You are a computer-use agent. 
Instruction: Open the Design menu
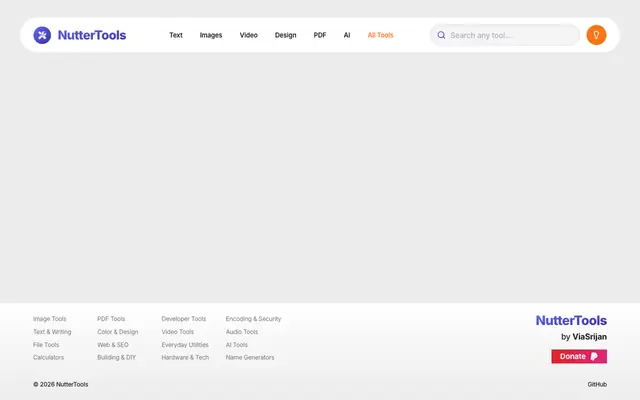pyautogui.click(x=285, y=35)
